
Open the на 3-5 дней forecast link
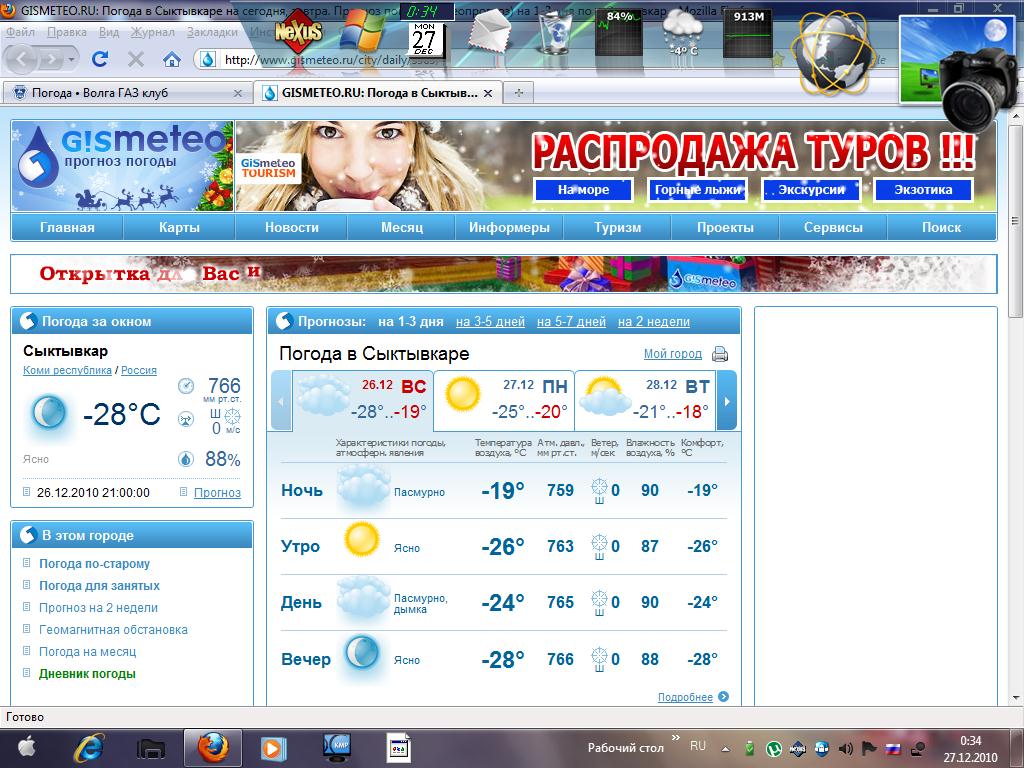pos(490,321)
